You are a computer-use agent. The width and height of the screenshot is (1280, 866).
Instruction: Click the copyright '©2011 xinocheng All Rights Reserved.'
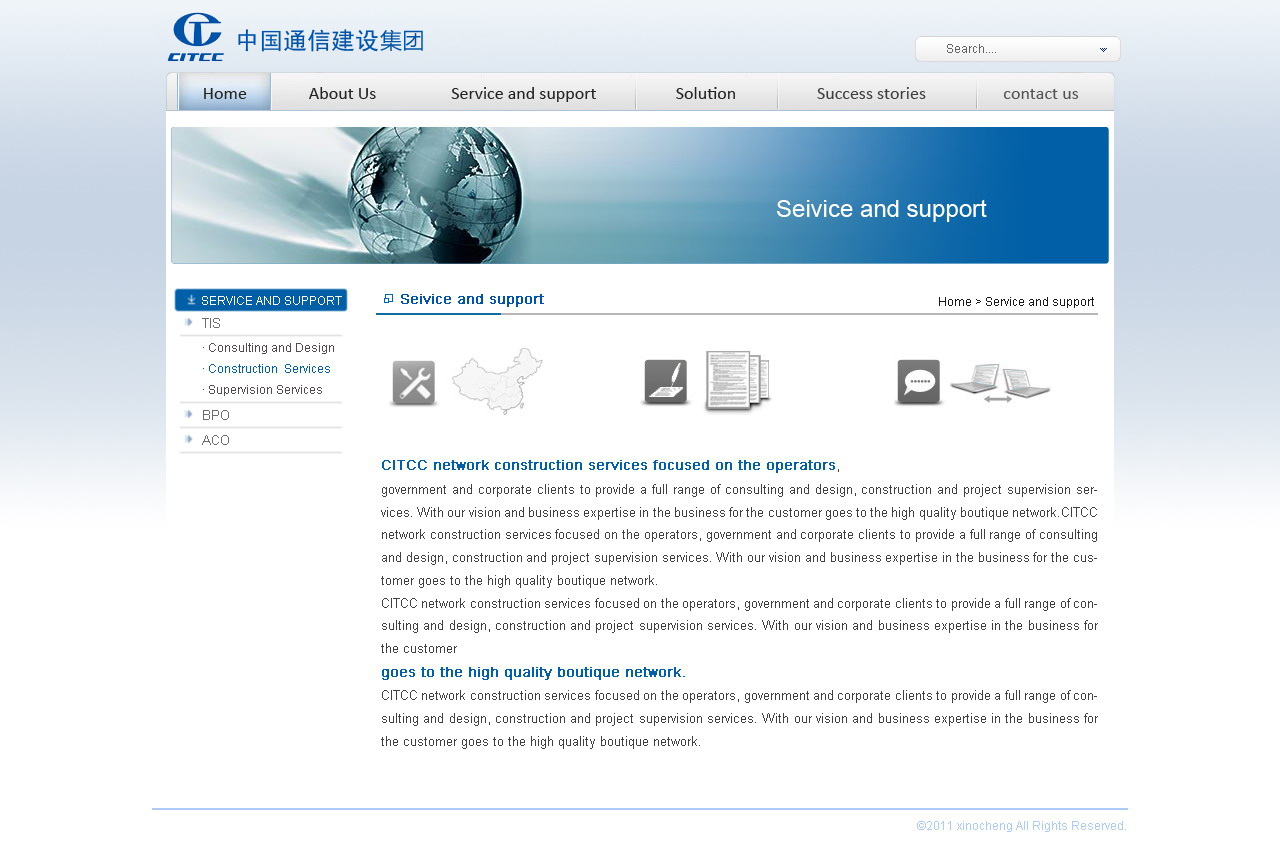coord(1022,826)
